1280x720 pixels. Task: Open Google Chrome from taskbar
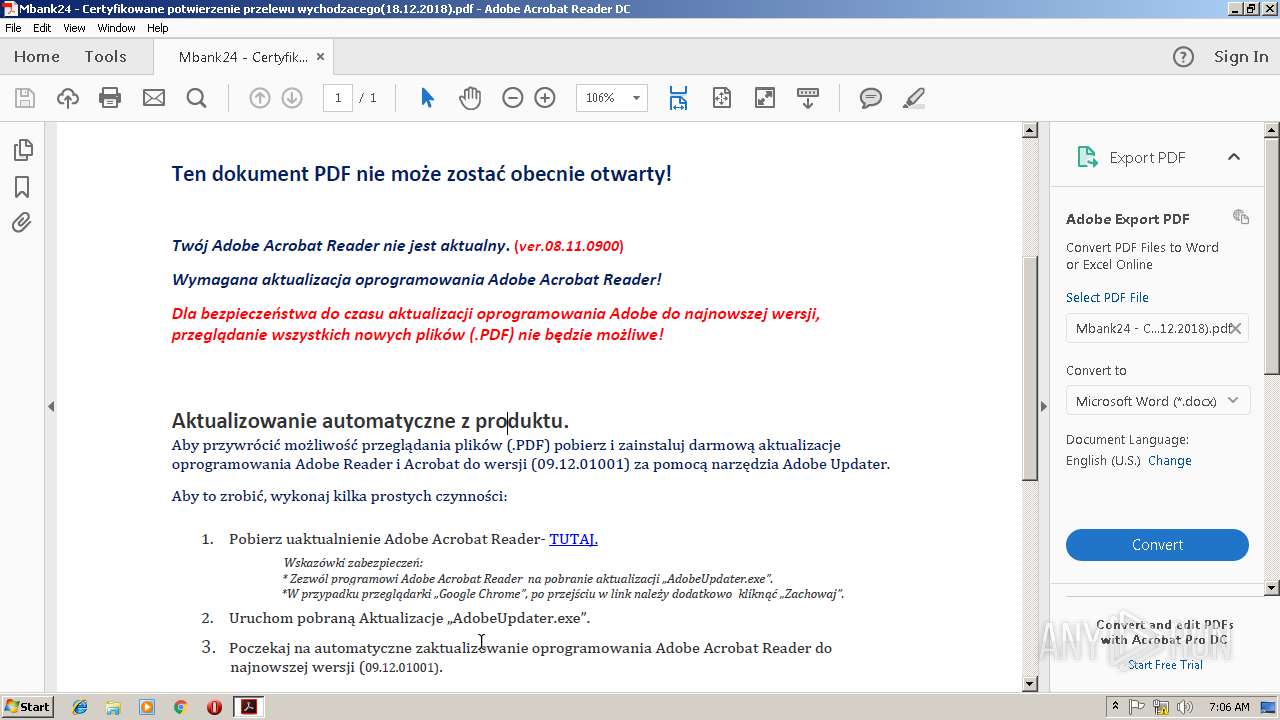(x=180, y=707)
